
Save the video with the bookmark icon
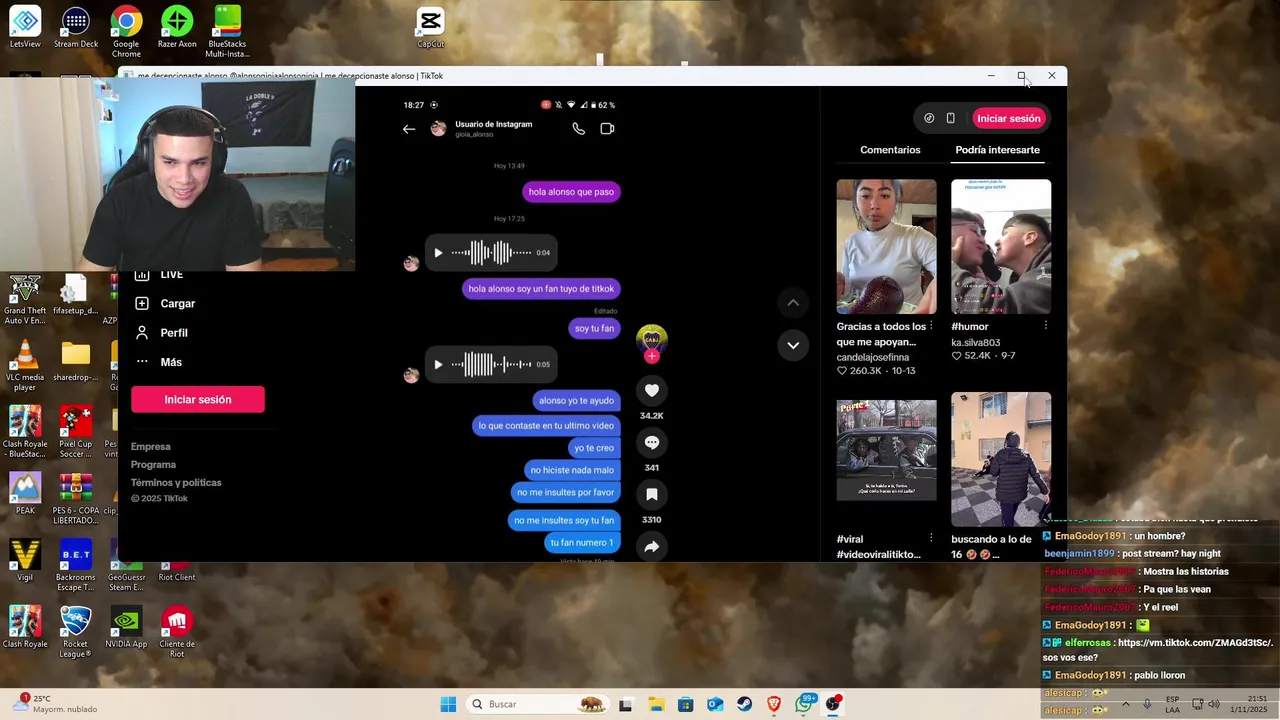tap(651, 494)
